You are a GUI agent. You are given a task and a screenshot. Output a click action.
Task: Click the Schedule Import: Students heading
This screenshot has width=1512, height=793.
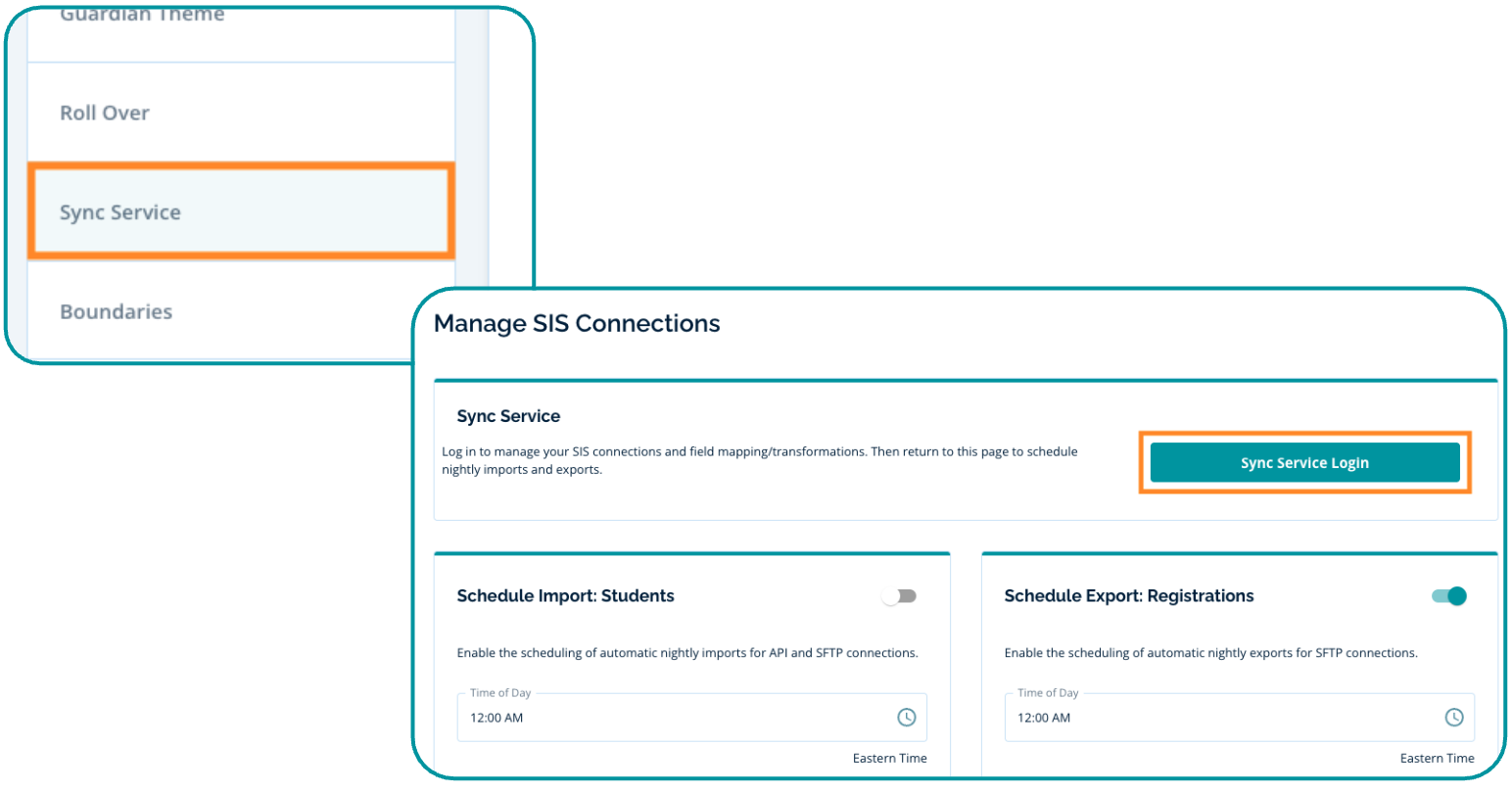(x=565, y=596)
